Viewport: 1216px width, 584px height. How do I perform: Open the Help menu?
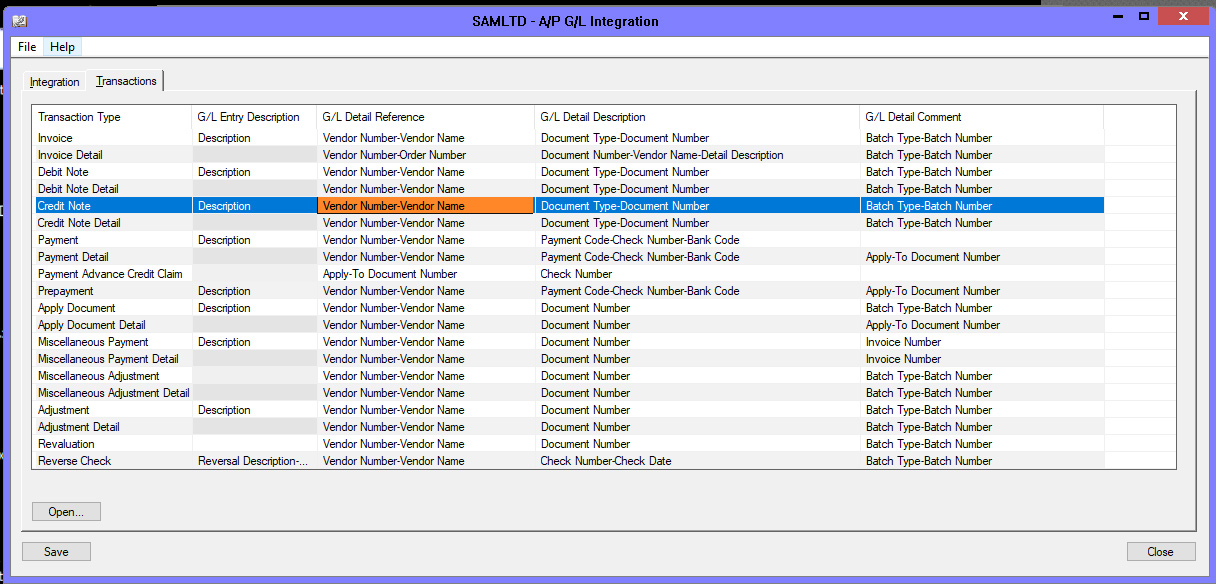62,47
